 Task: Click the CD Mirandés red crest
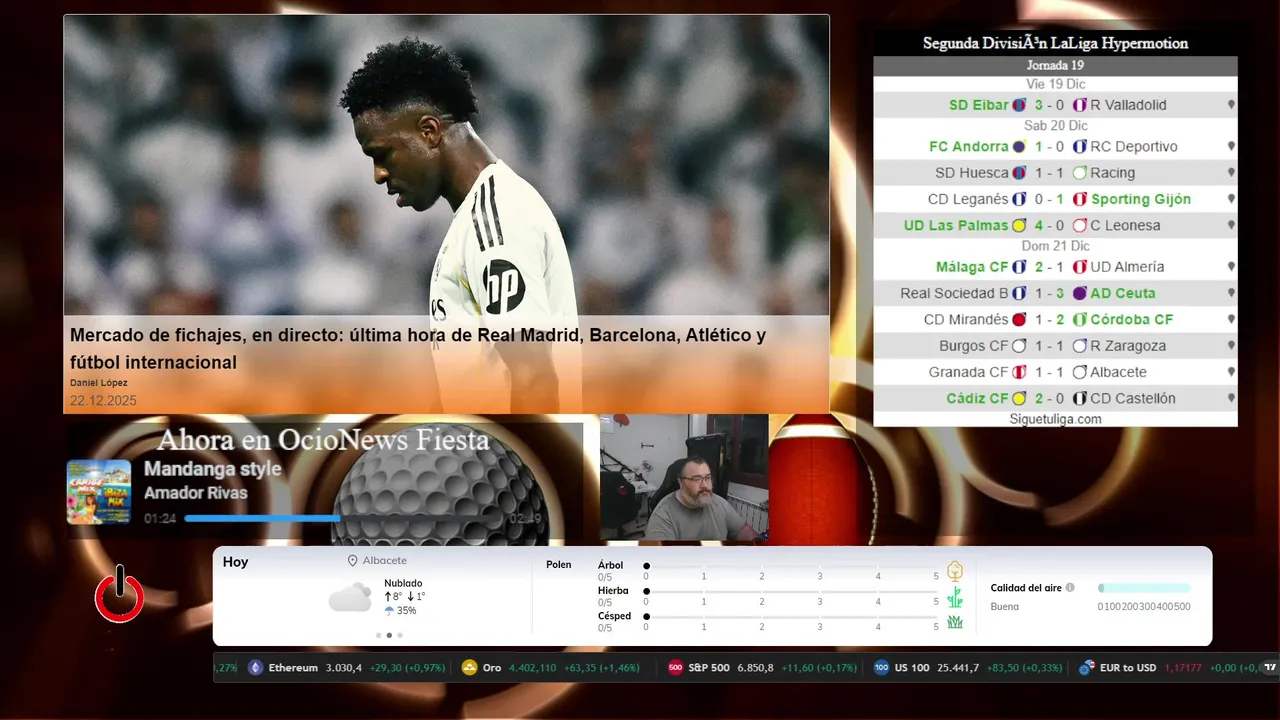click(1019, 320)
